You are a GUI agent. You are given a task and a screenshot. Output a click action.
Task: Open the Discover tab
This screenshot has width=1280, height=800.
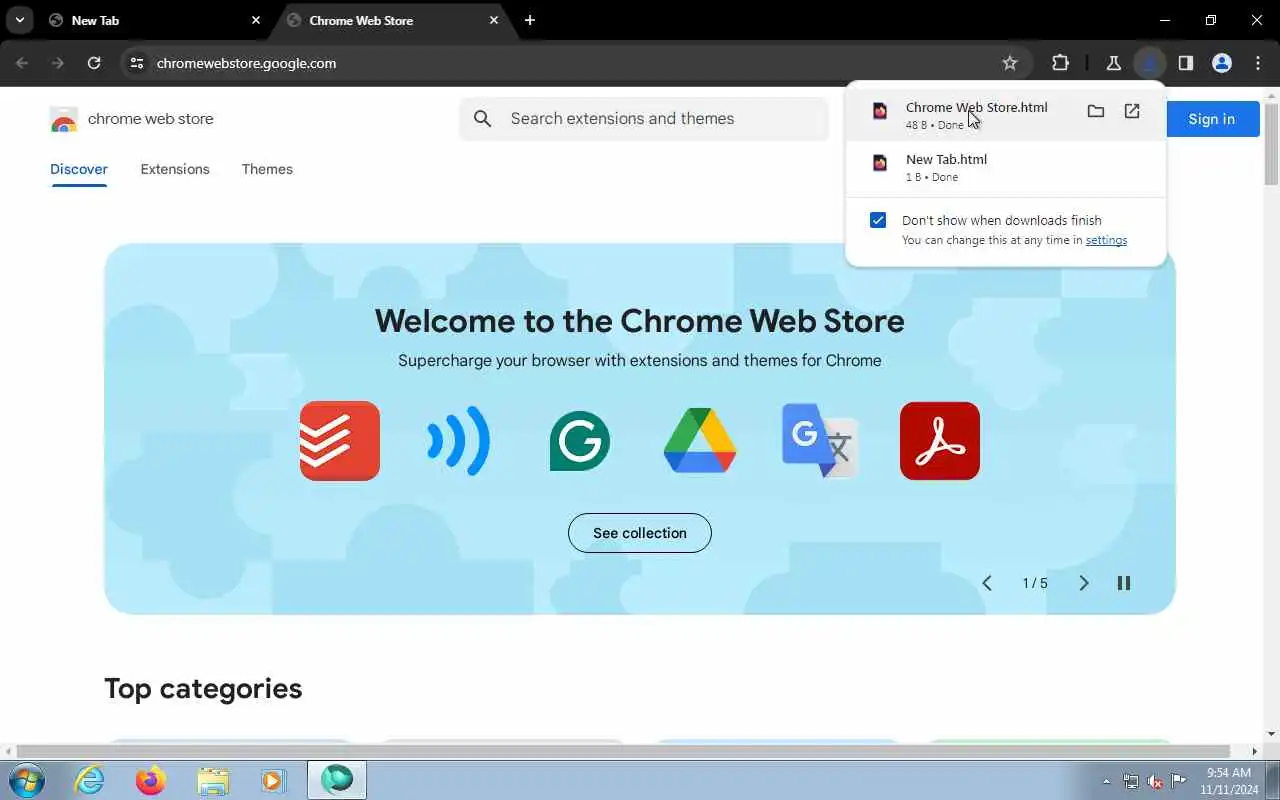point(79,169)
